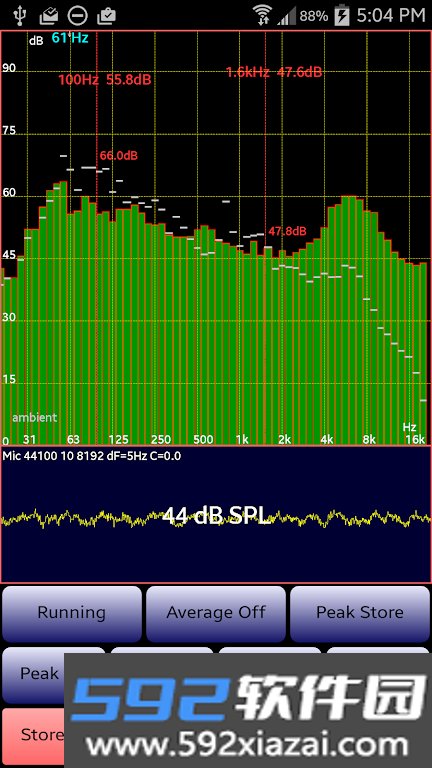Tap the yellow waveform trace

[x=216, y=518]
